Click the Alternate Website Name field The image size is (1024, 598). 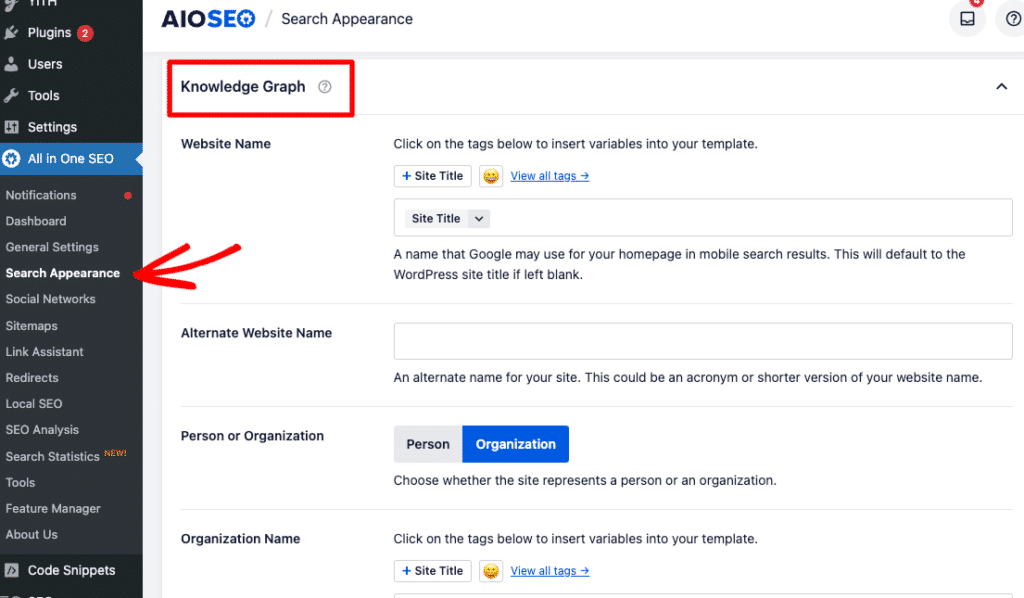click(703, 341)
